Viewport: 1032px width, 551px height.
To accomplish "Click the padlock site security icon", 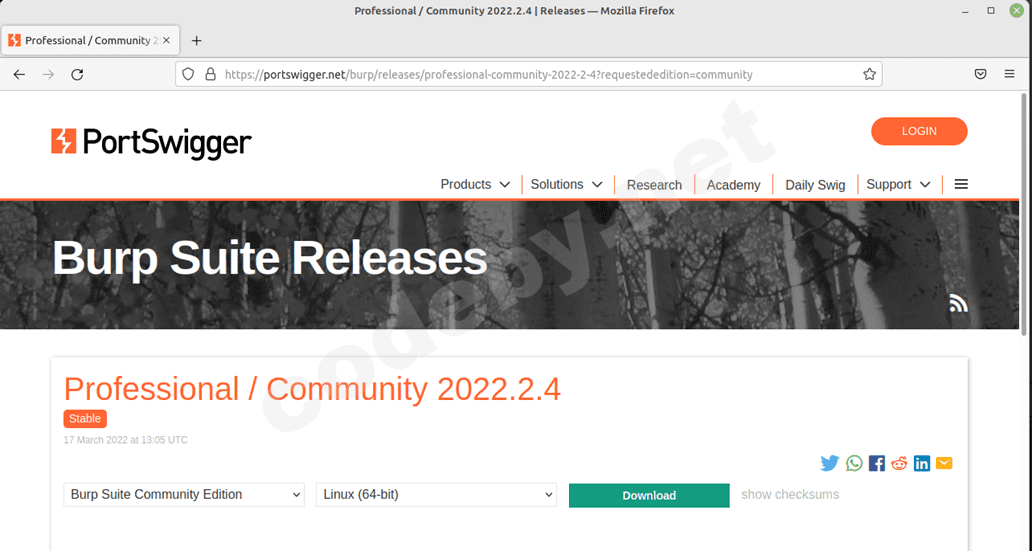I will [x=211, y=74].
